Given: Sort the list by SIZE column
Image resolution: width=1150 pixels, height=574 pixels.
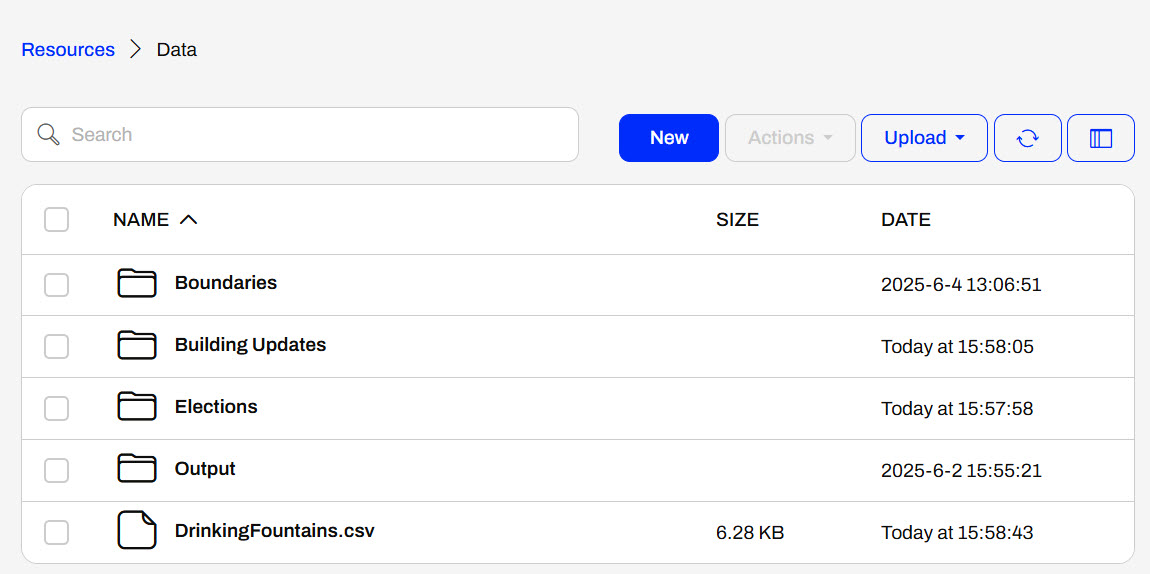Looking at the screenshot, I should [x=737, y=220].
